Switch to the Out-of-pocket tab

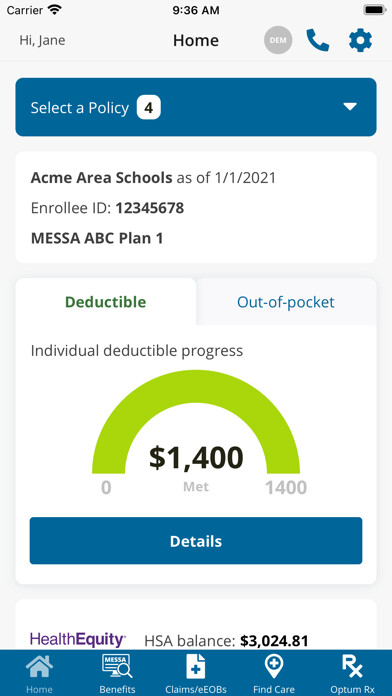pos(286,302)
